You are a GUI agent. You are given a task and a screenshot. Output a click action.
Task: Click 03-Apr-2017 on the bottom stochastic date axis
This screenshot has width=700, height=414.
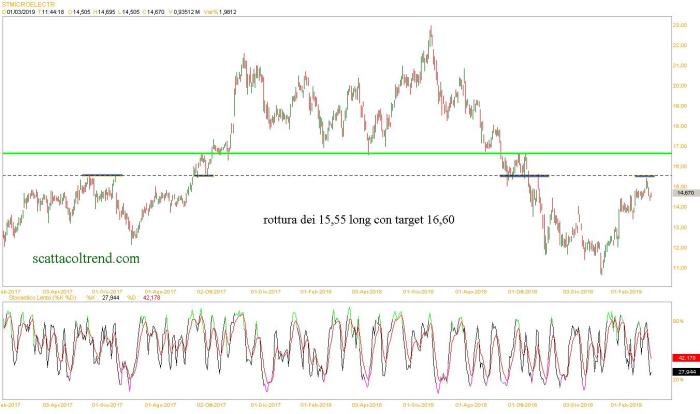pos(57,405)
